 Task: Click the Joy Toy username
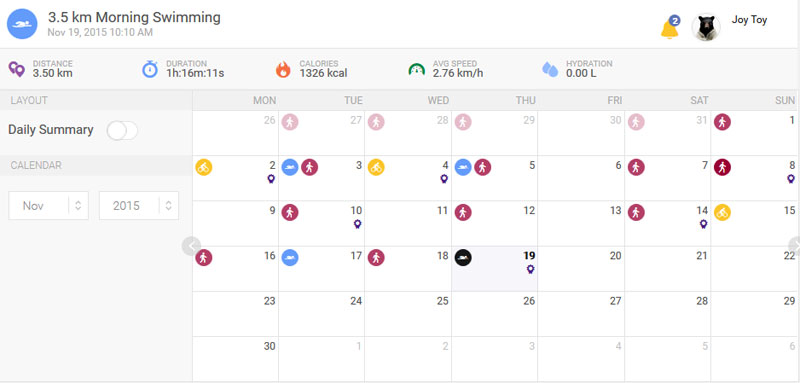(749, 20)
